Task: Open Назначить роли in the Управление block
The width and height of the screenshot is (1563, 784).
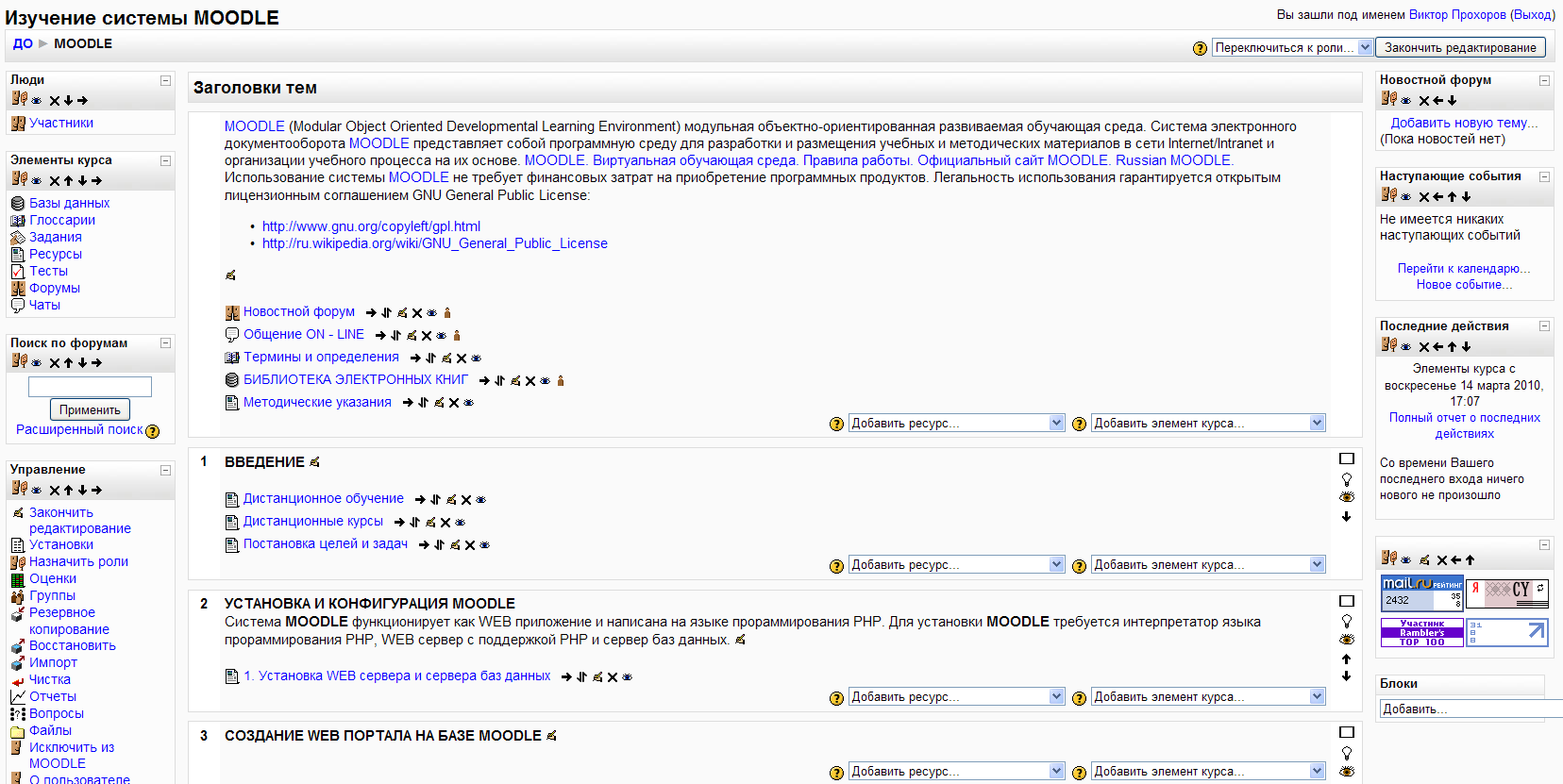Action: 78,561
